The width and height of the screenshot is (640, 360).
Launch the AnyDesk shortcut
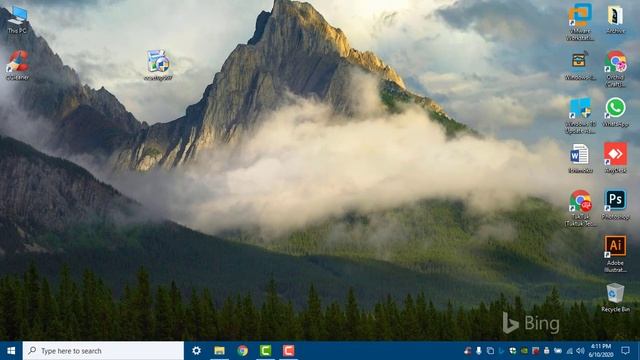(615, 158)
